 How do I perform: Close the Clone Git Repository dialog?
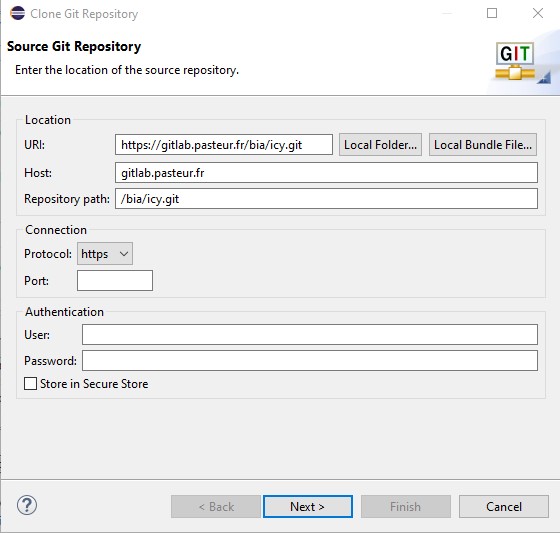pos(538,13)
